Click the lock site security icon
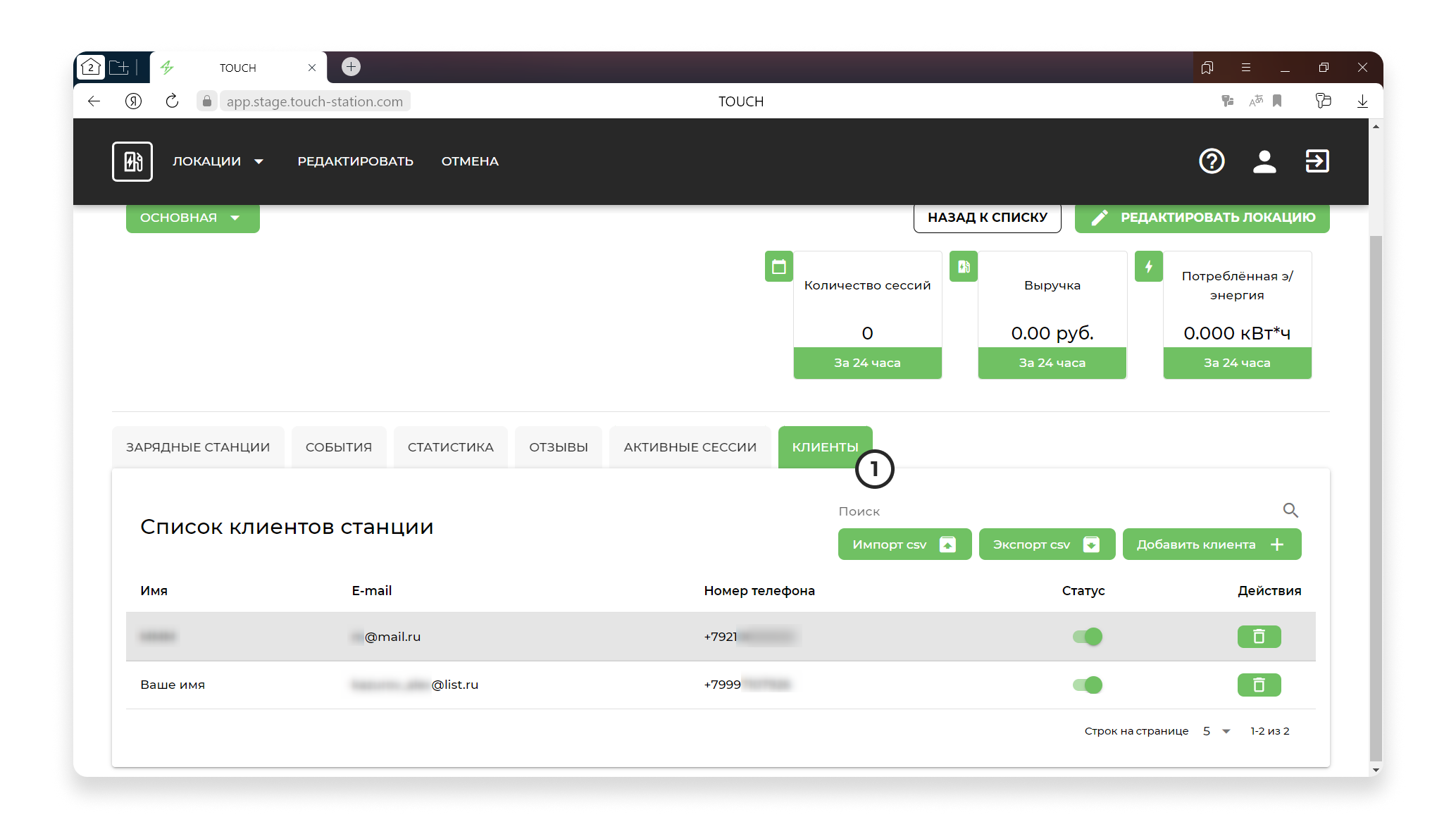 [207, 101]
